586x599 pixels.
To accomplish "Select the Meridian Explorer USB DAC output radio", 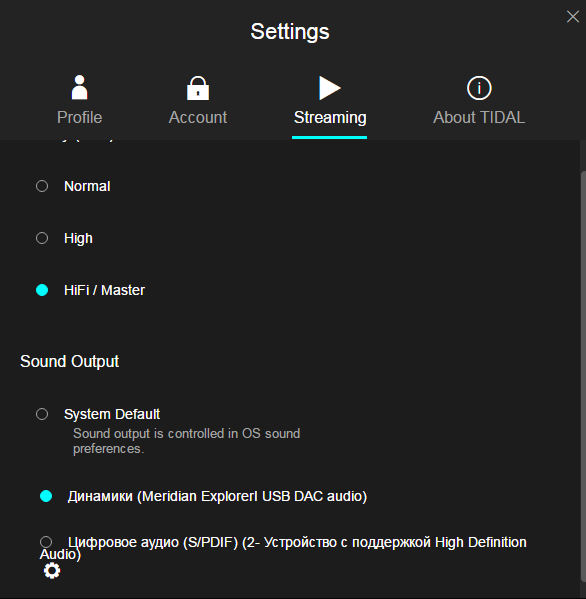I will (x=46, y=496).
